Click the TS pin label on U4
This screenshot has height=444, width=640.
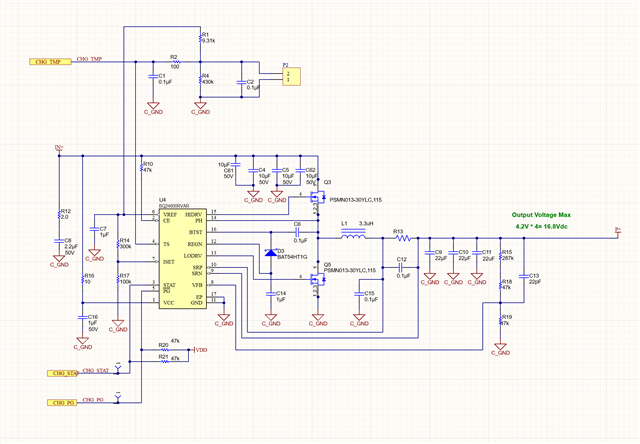click(166, 244)
